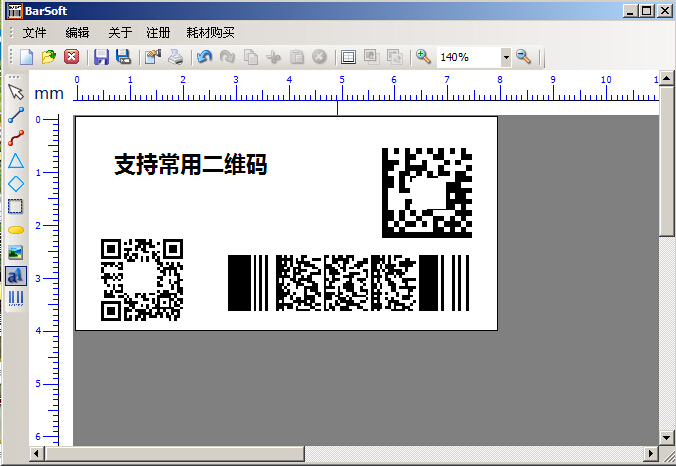This screenshot has width=676, height=466.
Task: Select the triangle shape tool
Action: 16,161
